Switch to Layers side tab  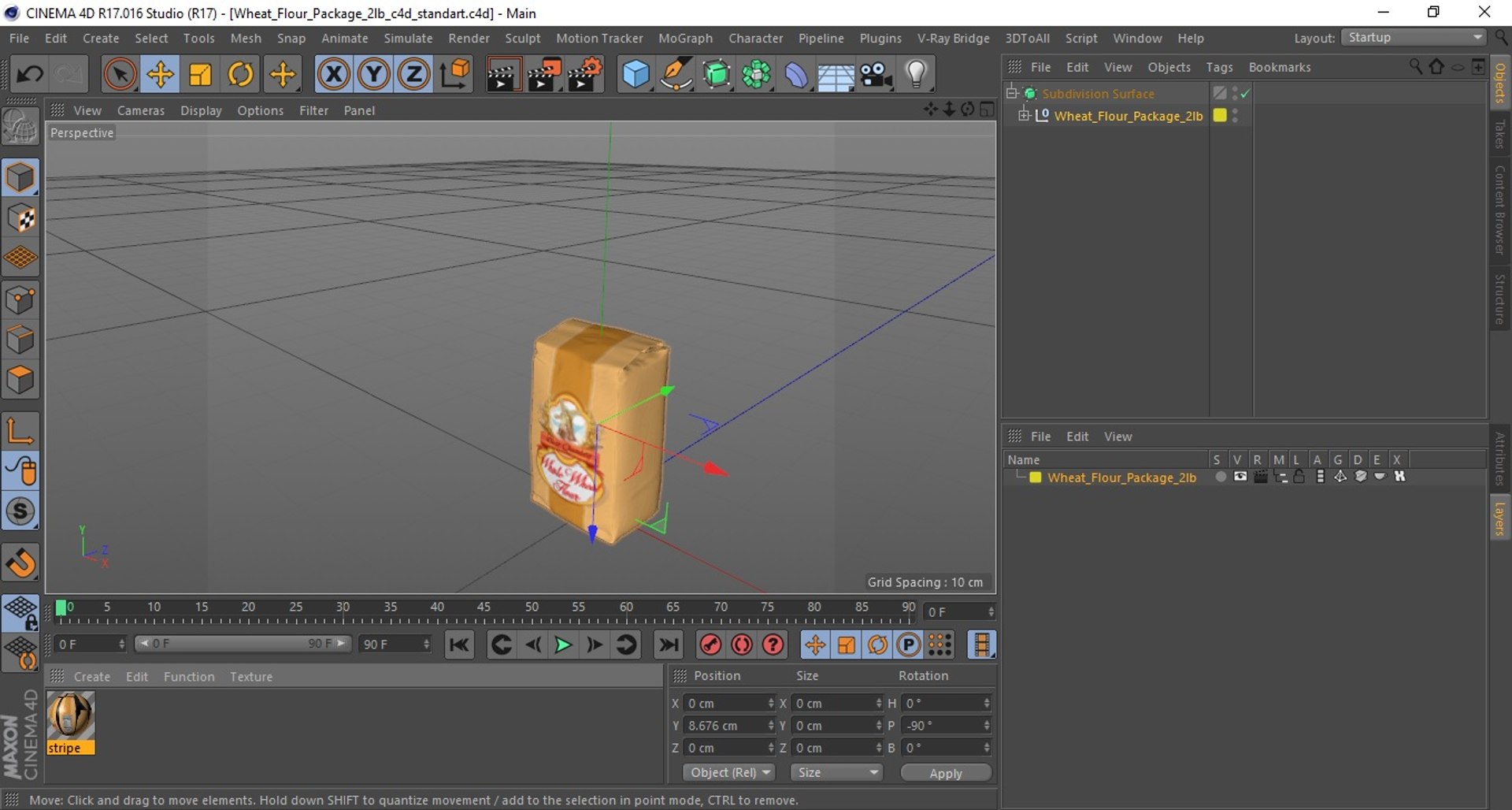coord(1500,518)
